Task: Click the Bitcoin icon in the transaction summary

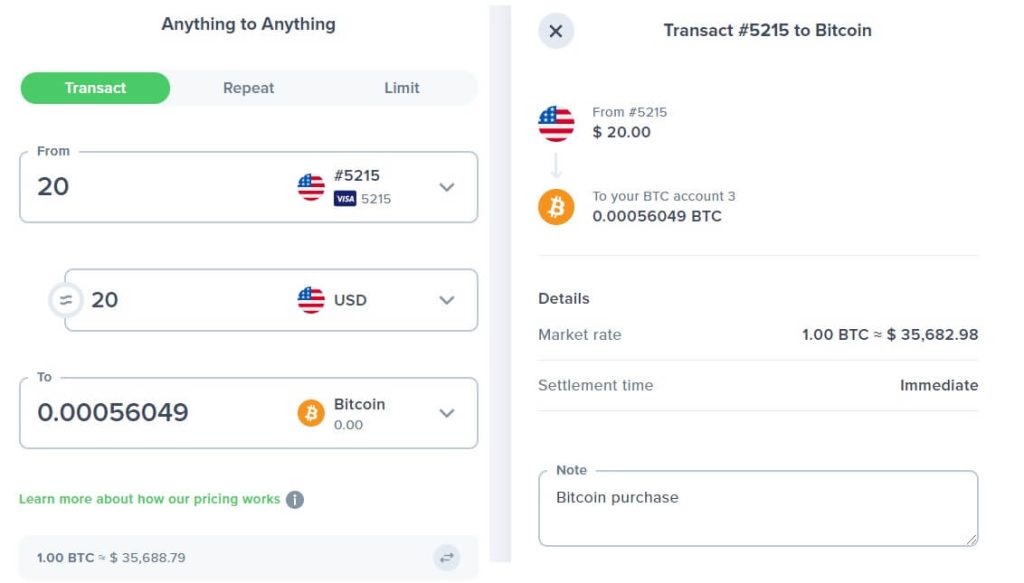Action: 556,207
